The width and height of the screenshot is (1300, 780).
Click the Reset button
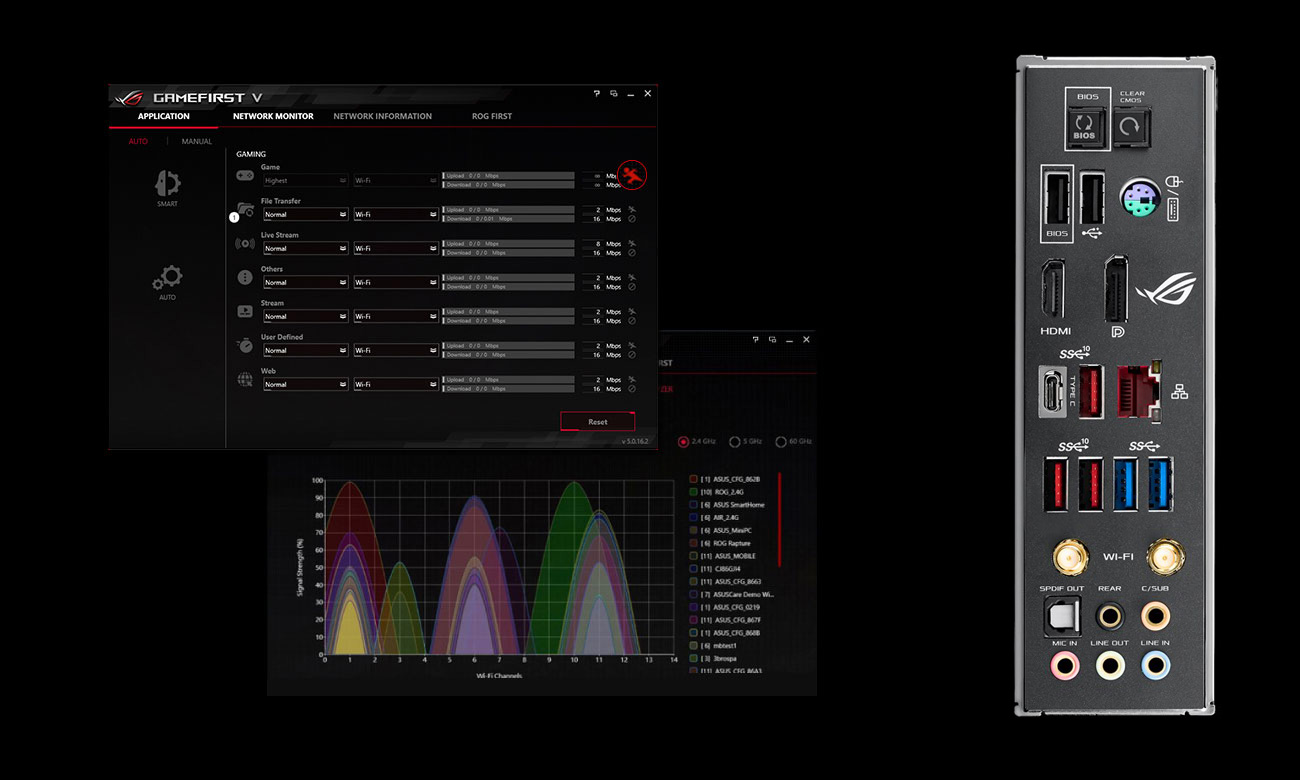tap(597, 421)
